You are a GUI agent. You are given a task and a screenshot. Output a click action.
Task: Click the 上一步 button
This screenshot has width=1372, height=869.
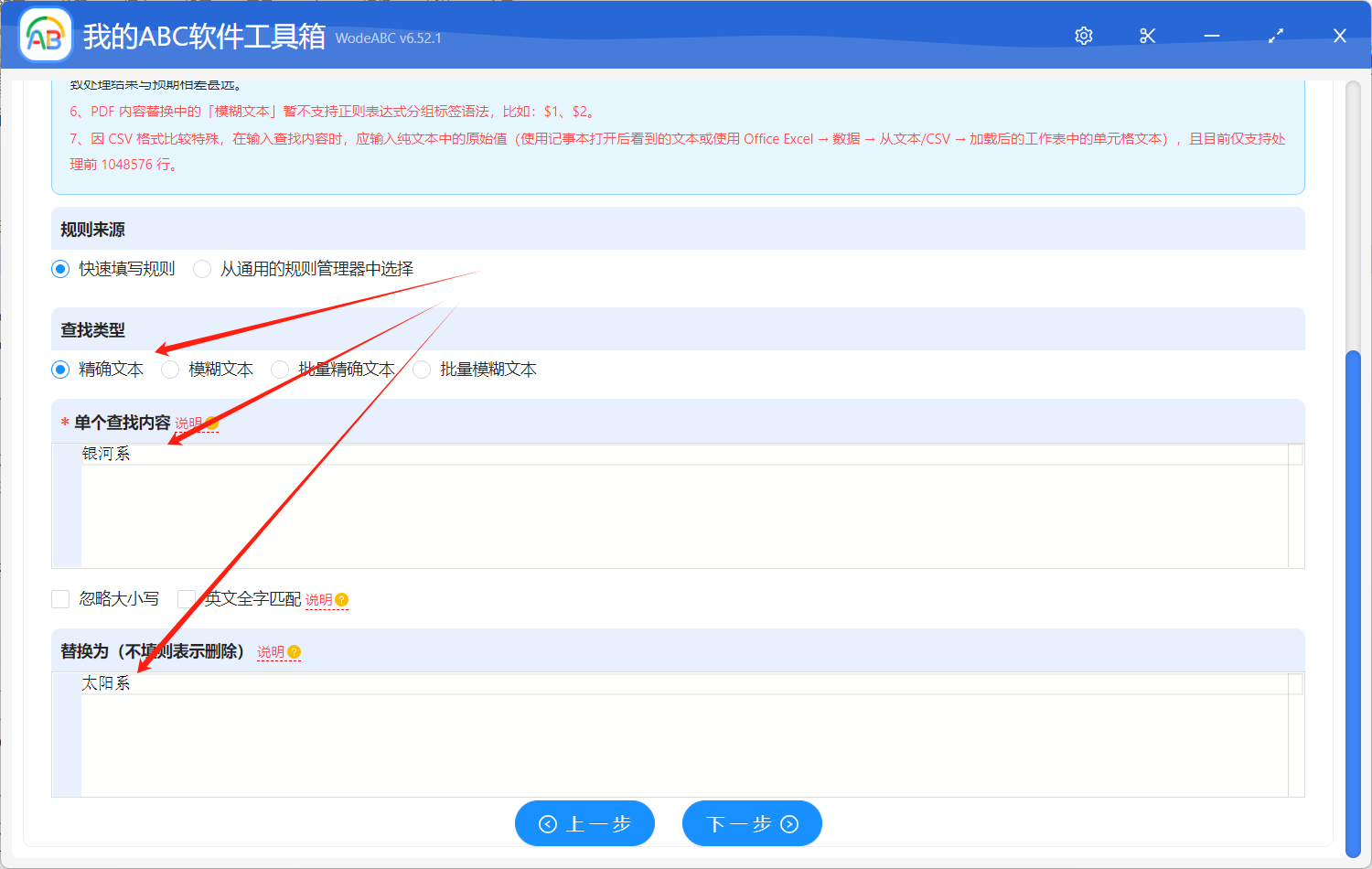(584, 823)
